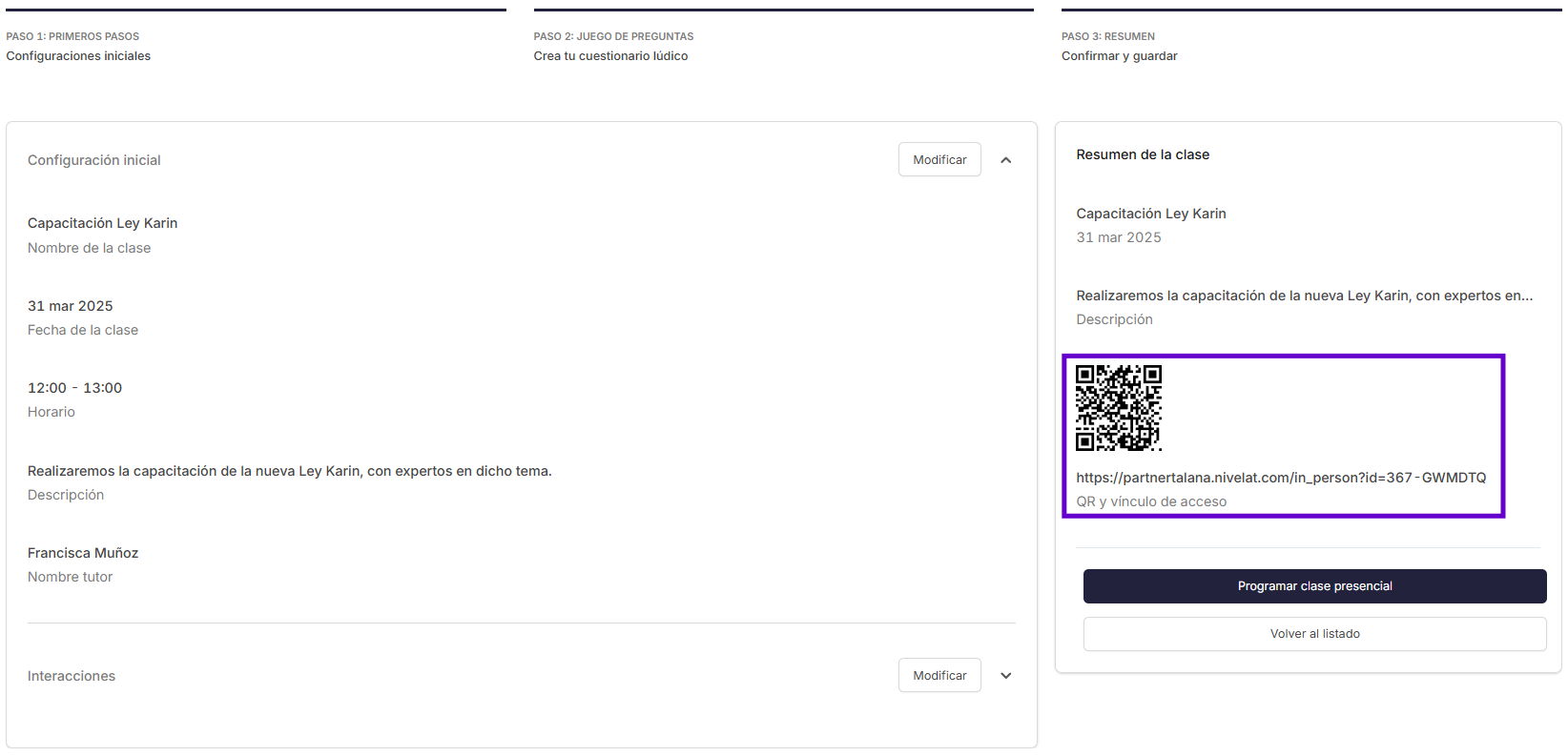Click the date 31 mar 2025 above Fecha de la clase
This screenshot has width=1568, height=756.
click(x=70, y=306)
